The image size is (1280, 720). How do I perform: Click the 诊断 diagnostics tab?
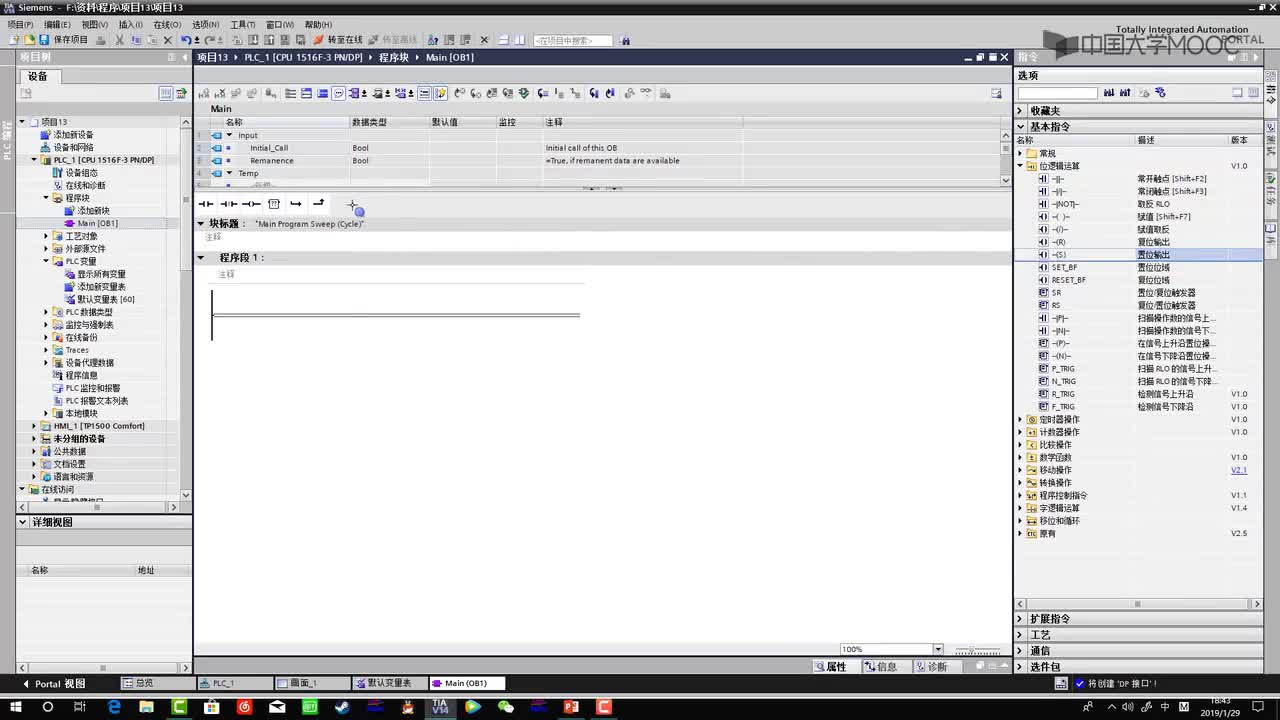click(x=932, y=667)
